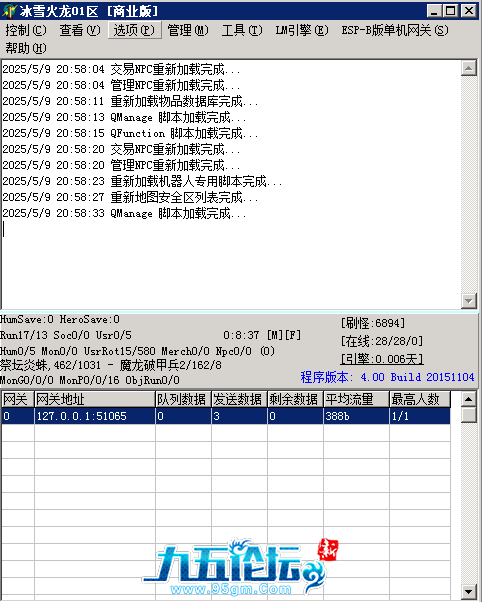
Task: Click the 队列数据 column header
Action: (x=183, y=399)
